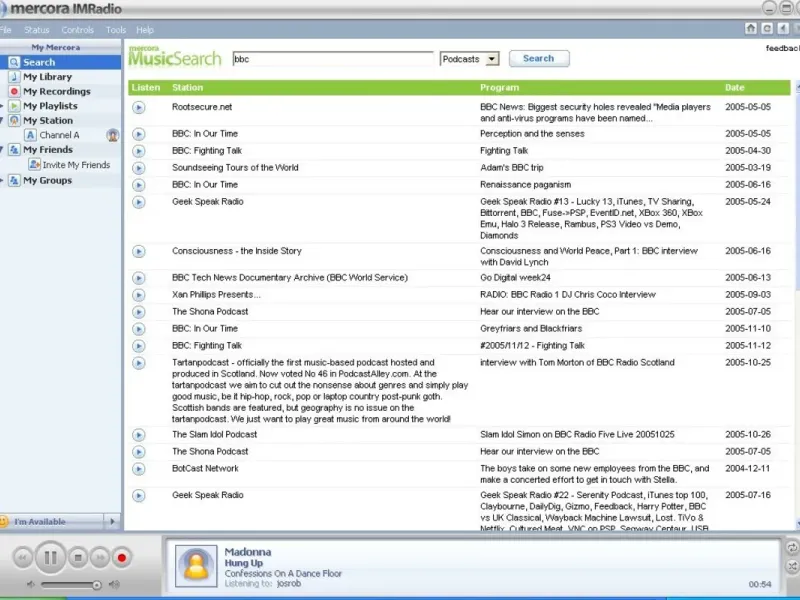Open the Podcasts search type dropdown
Viewport: 800px width, 600px height.
point(492,59)
